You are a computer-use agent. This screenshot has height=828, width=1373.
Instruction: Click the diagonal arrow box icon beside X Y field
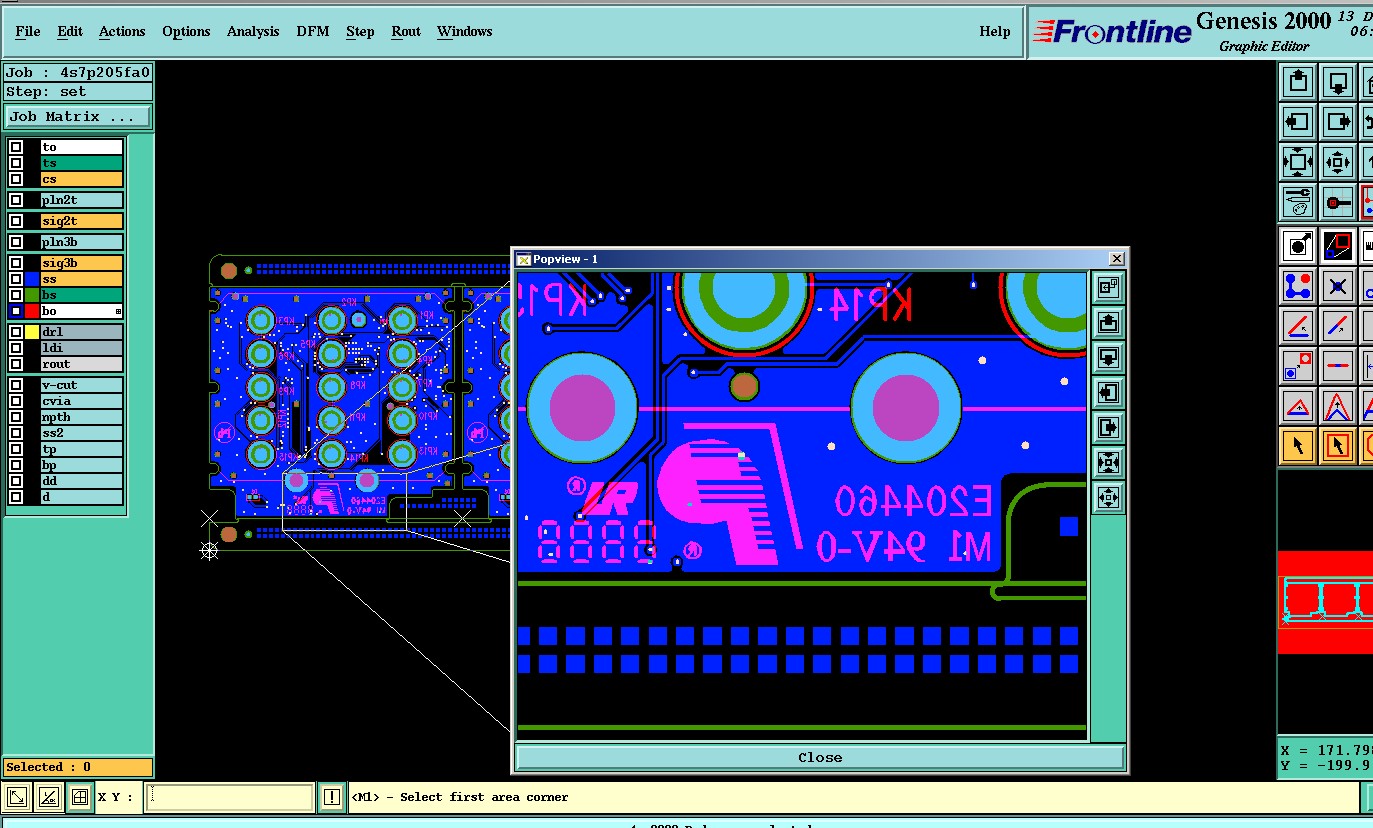click(17, 797)
